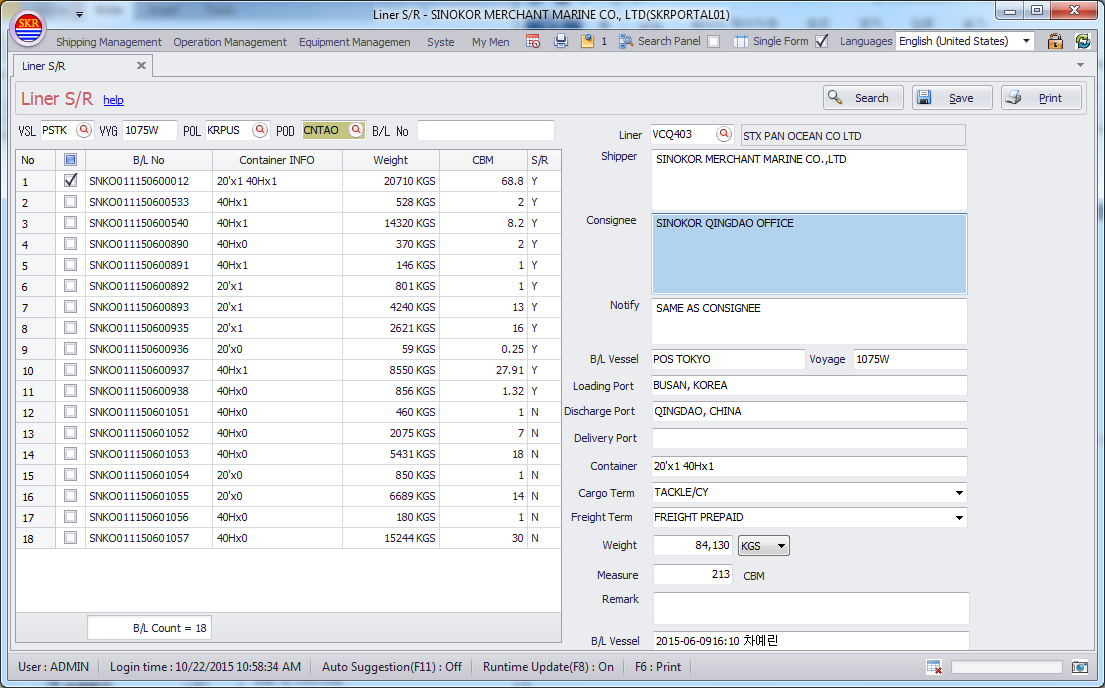Click the camera screenshot icon in status bar
1105x688 pixels.
[x=1080, y=667]
